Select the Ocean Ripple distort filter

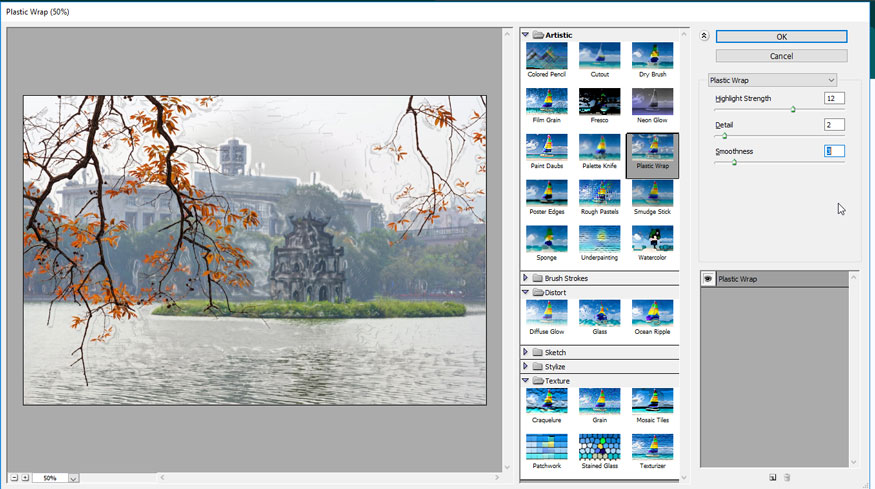[652, 312]
